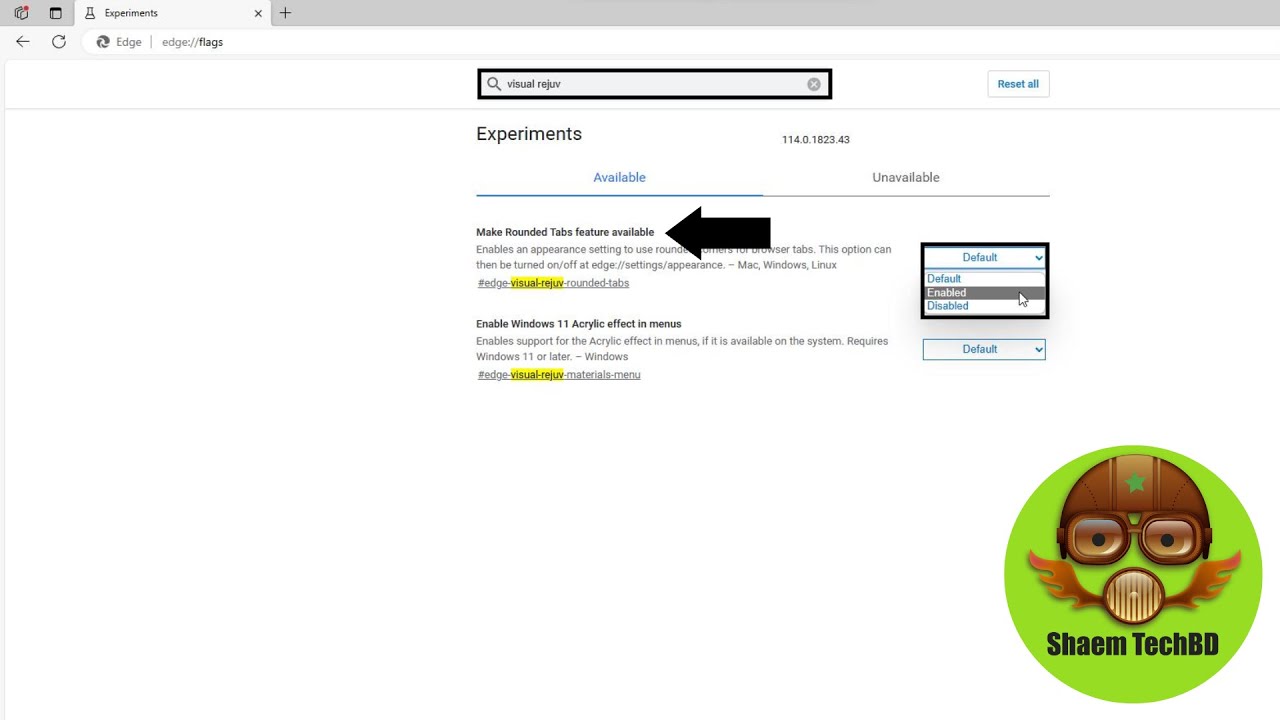Click the version number 114.0.1823.43

(816, 140)
